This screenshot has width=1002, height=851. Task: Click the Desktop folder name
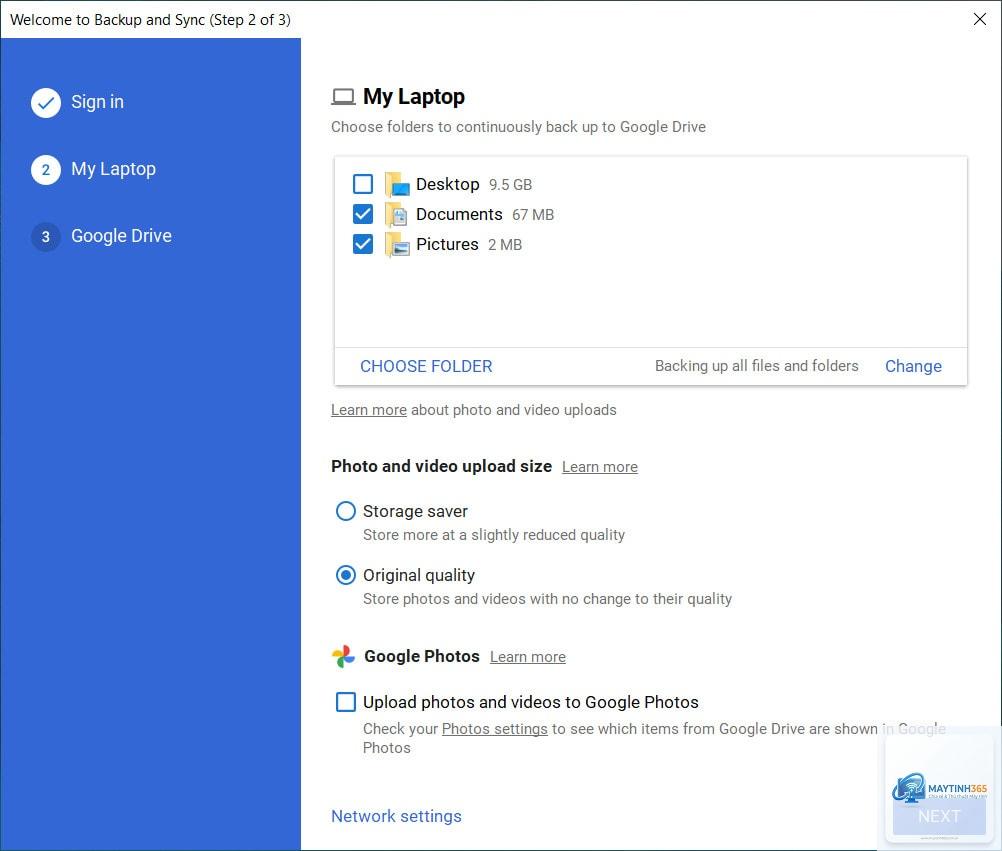click(447, 184)
